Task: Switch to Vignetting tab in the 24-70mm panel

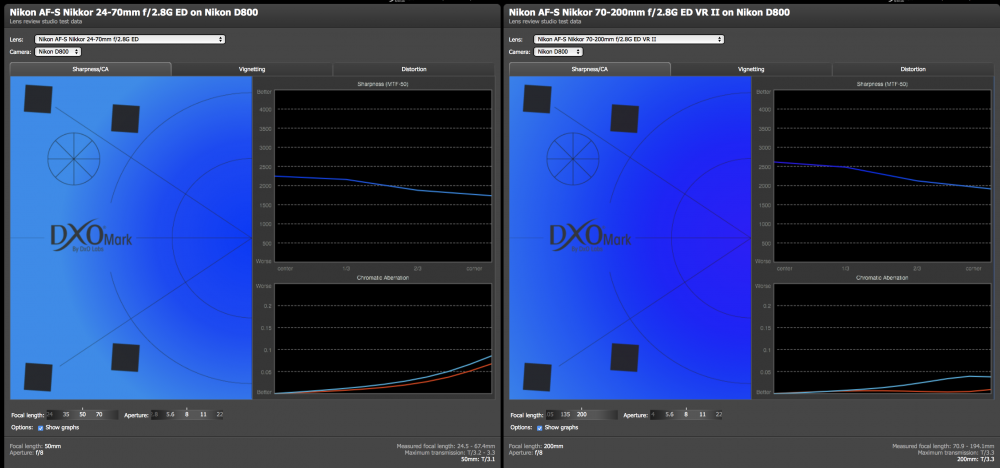Action: tap(252, 69)
